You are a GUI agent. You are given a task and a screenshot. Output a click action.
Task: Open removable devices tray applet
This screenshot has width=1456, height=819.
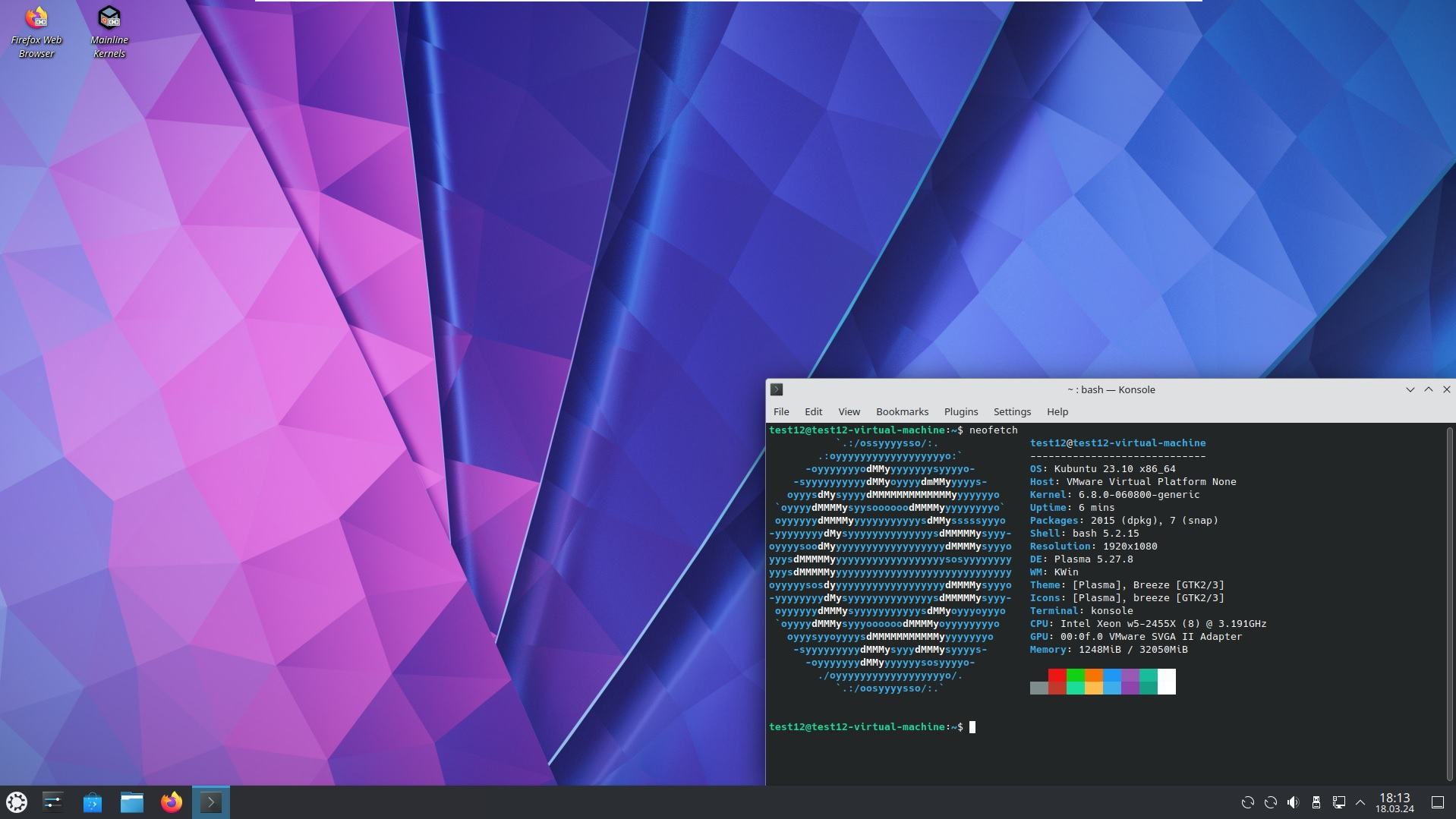pyautogui.click(x=1316, y=802)
